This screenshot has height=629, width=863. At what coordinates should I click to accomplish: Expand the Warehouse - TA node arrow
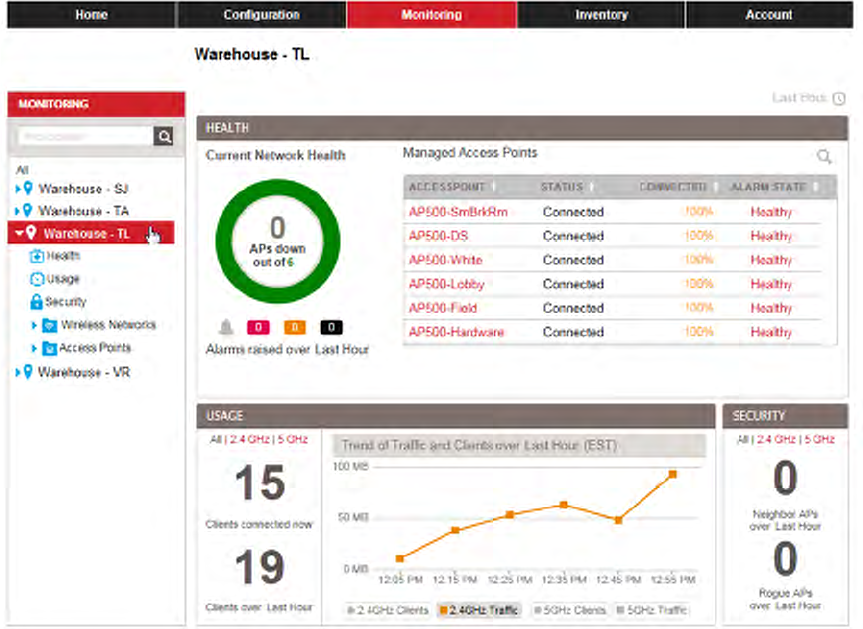click(18, 211)
